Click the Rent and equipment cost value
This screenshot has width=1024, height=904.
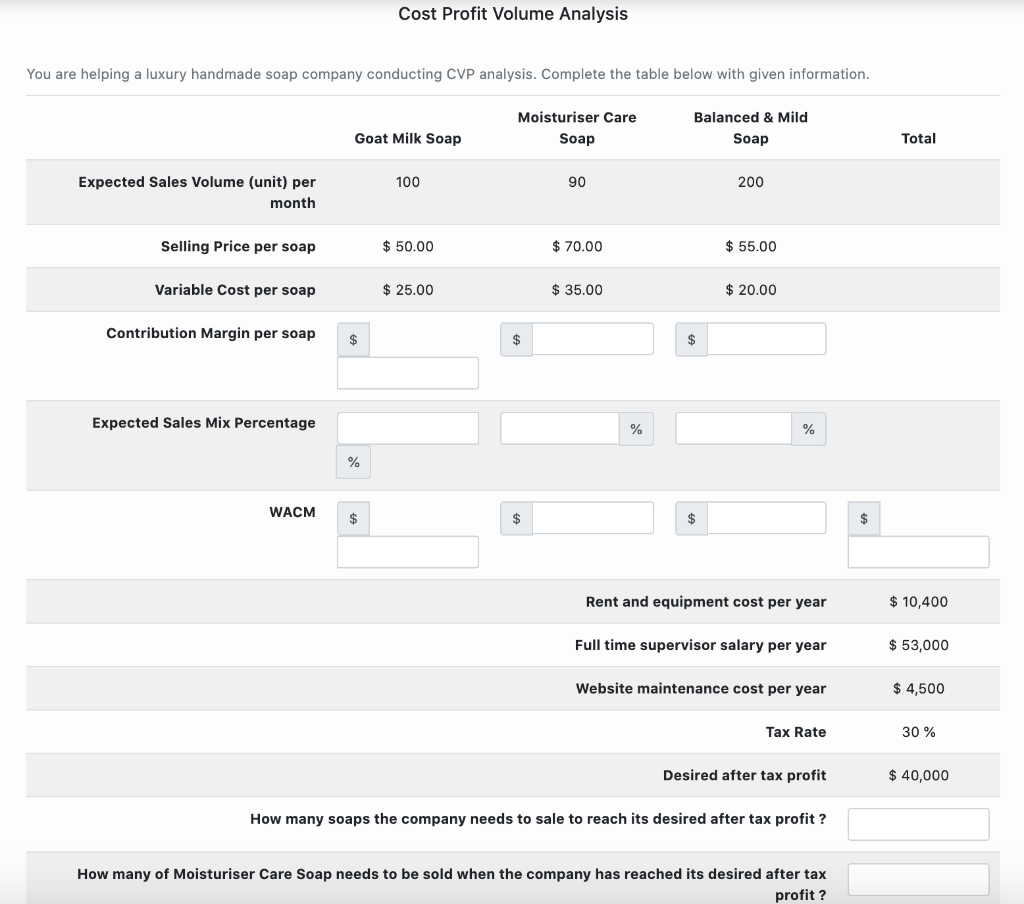click(918, 601)
